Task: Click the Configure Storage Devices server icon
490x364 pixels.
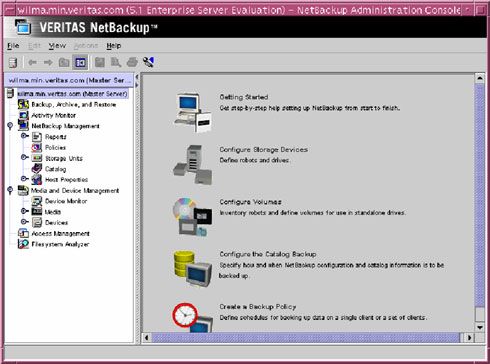Action: [193, 165]
